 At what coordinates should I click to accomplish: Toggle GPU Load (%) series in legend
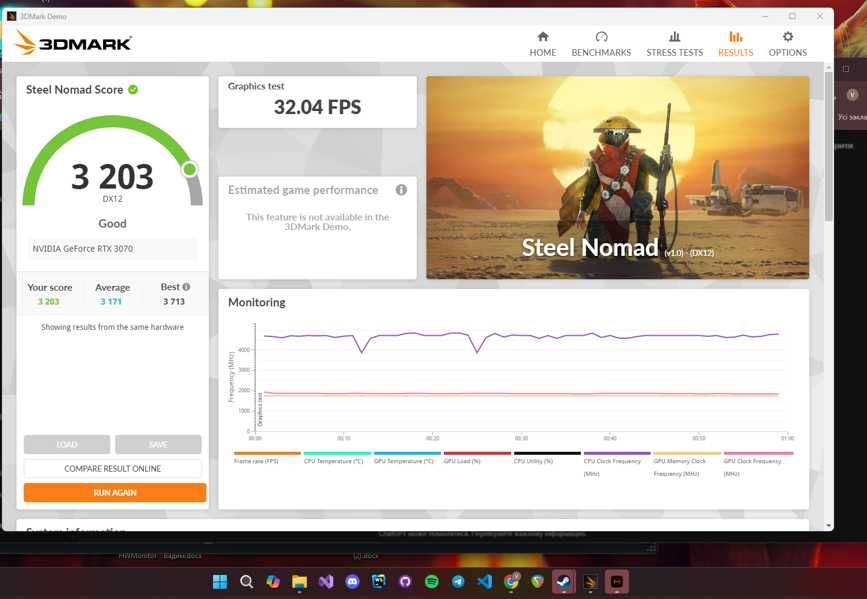pyautogui.click(x=477, y=457)
